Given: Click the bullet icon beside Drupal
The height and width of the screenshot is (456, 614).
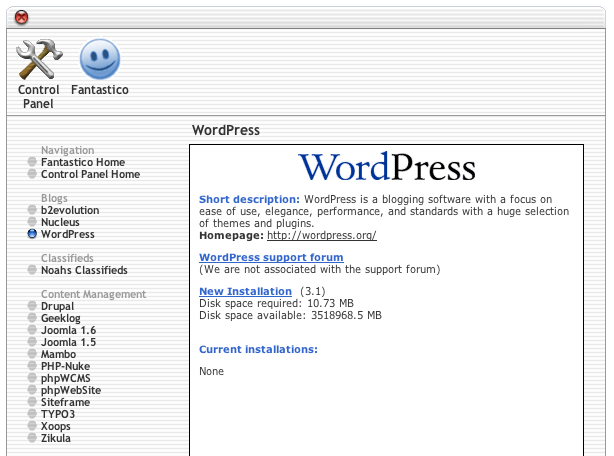Looking at the screenshot, I should coord(32,307).
